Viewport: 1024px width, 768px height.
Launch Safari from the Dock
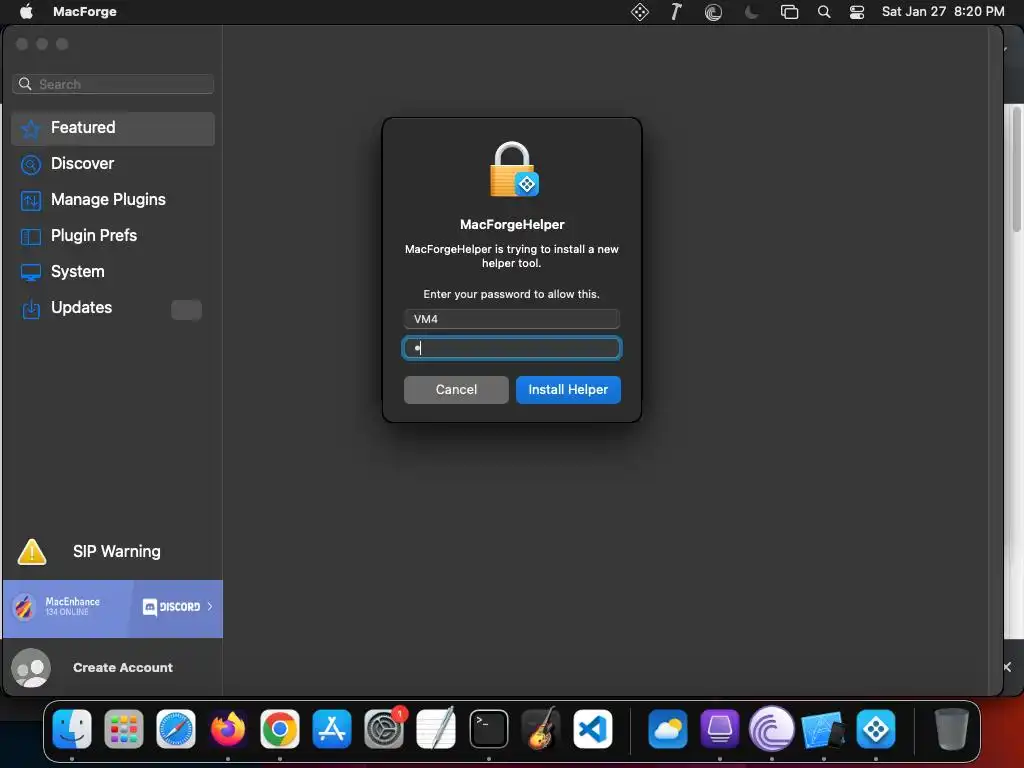coord(176,729)
